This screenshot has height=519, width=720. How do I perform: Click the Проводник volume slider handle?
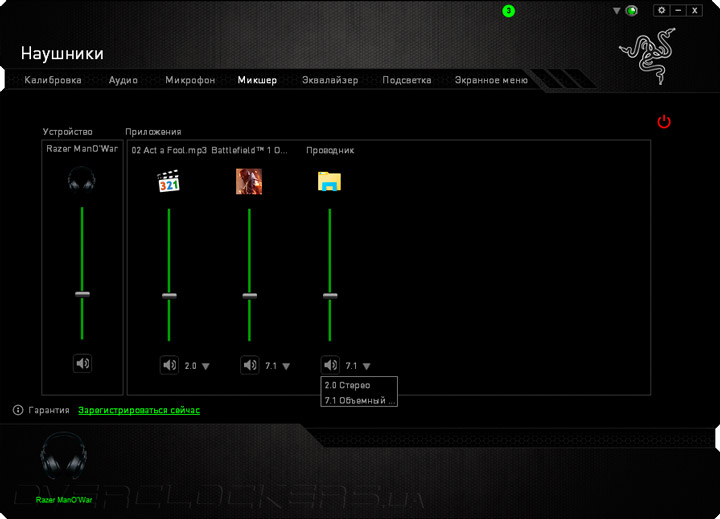(x=330, y=296)
